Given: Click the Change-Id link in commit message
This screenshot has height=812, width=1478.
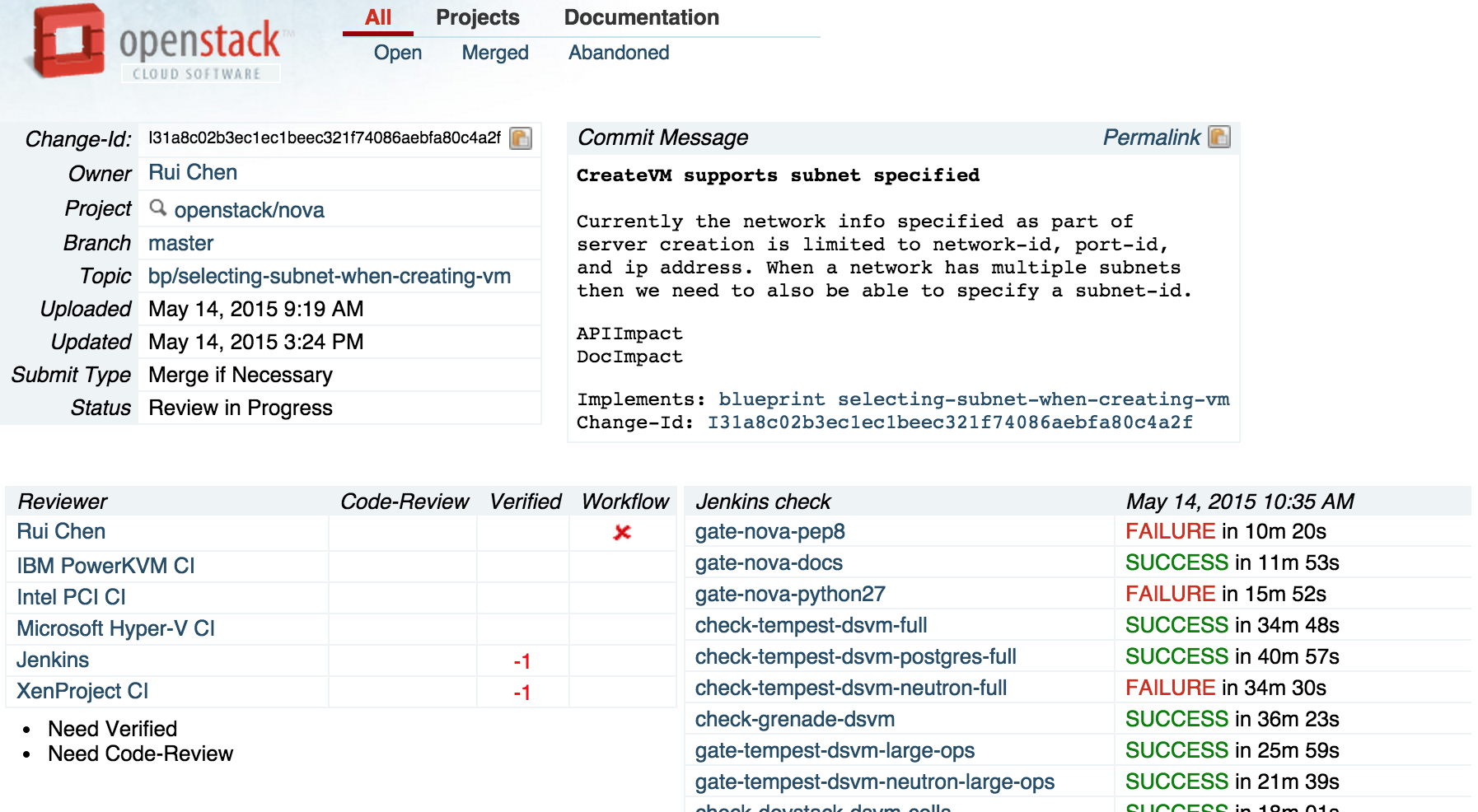Looking at the screenshot, I should pyautogui.click(x=949, y=422).
